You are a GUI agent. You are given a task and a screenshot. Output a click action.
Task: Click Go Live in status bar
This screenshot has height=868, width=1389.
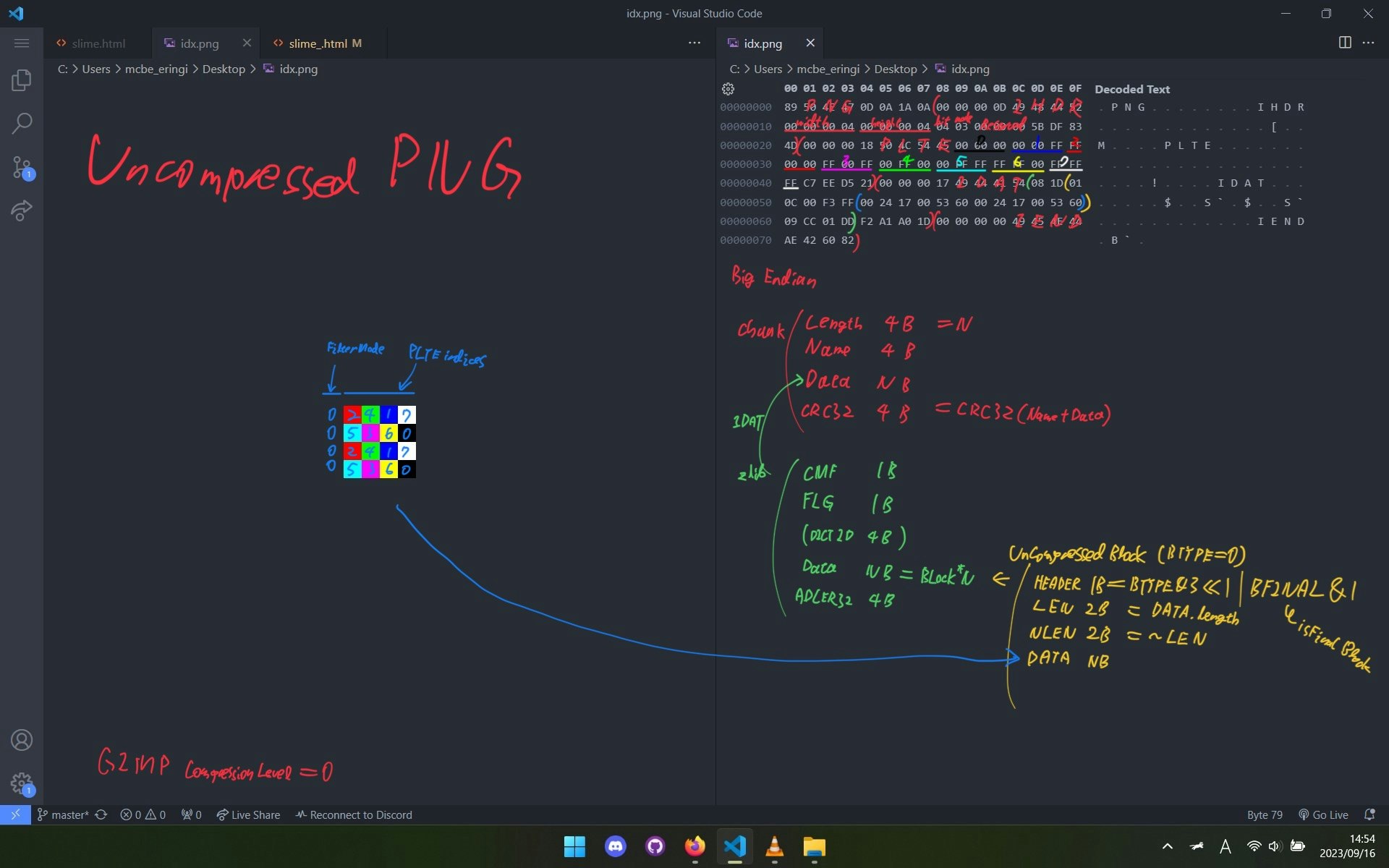1323,814
